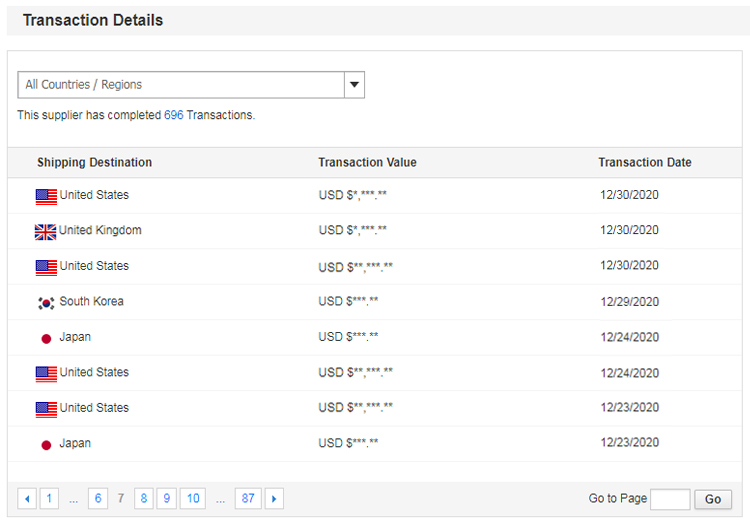
Task: Jump to last page 87
Action: click(248, 499)
